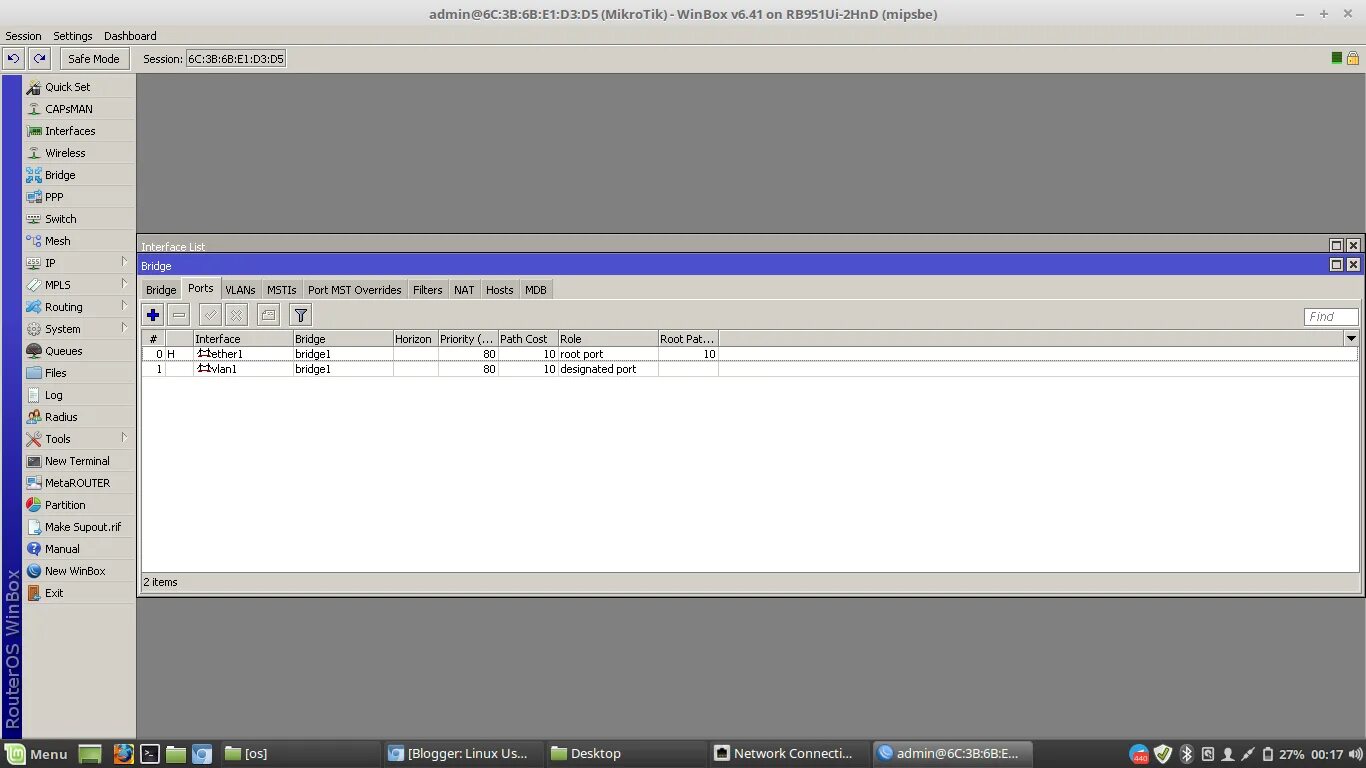Click Make Supout.rif
The image size is (1366, 768).
(79, 527)
